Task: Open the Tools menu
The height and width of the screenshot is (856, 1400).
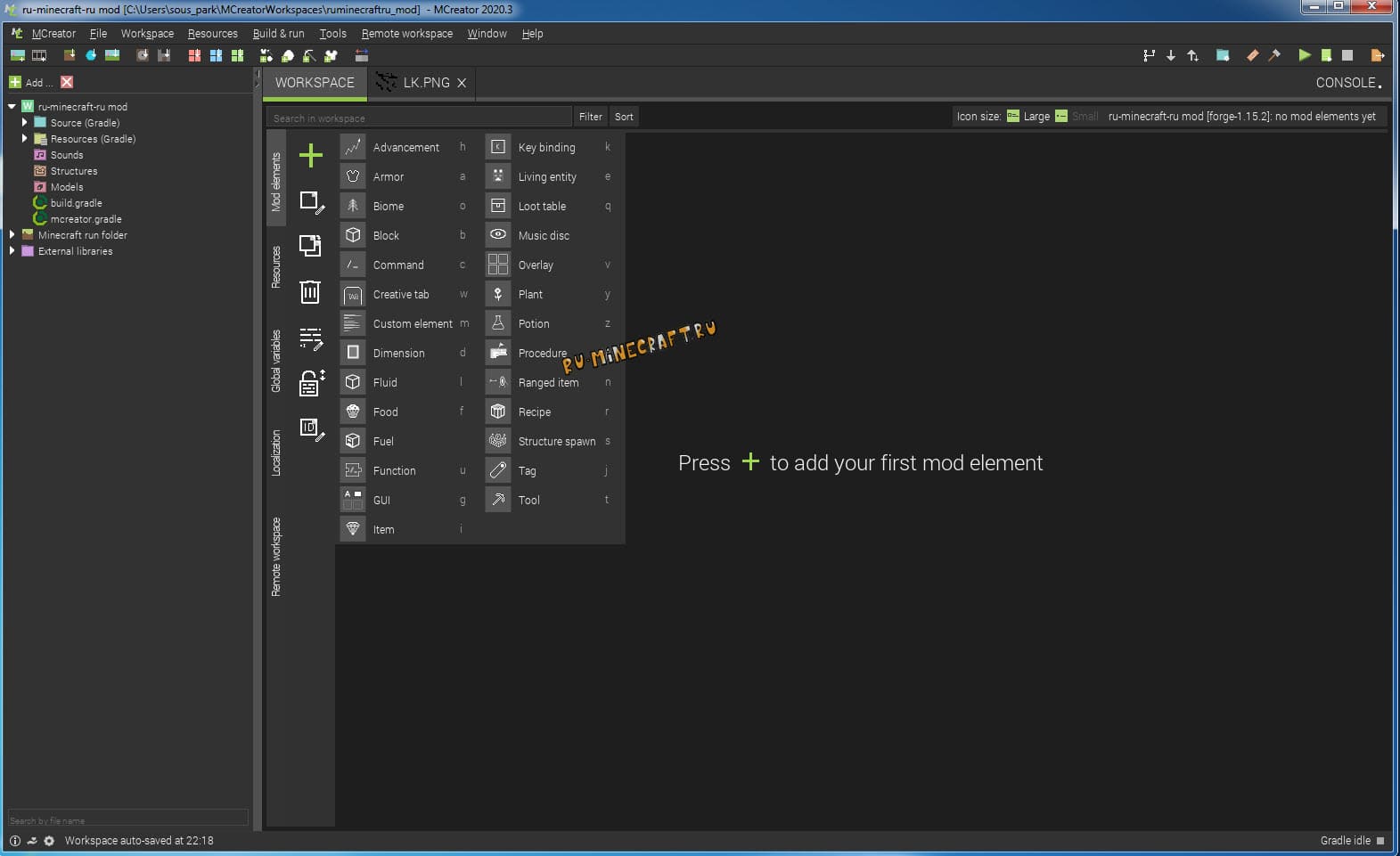Action: [332, 33]
